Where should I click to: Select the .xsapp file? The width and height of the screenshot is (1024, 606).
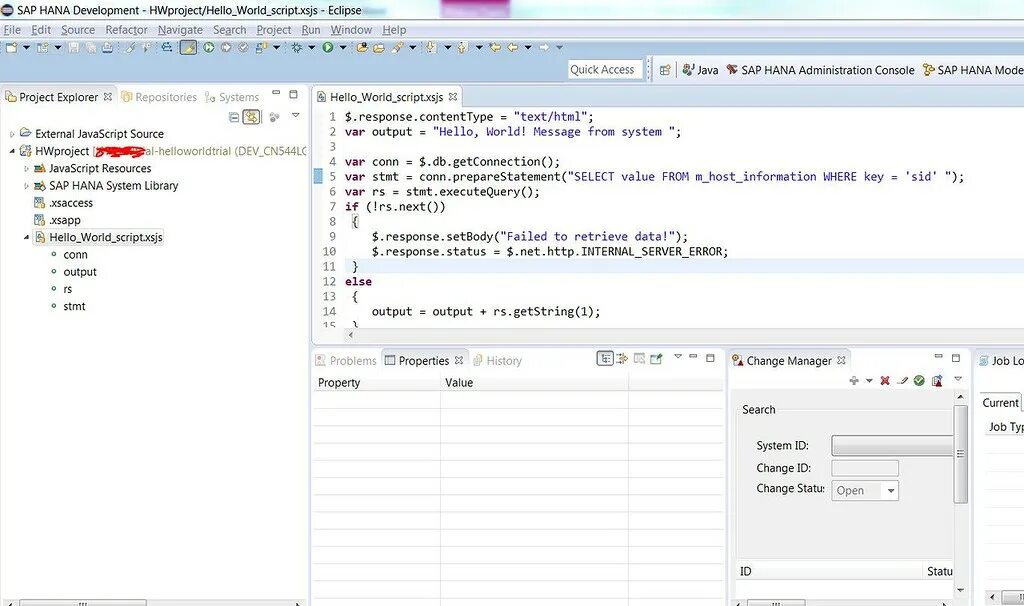[57, 221]
